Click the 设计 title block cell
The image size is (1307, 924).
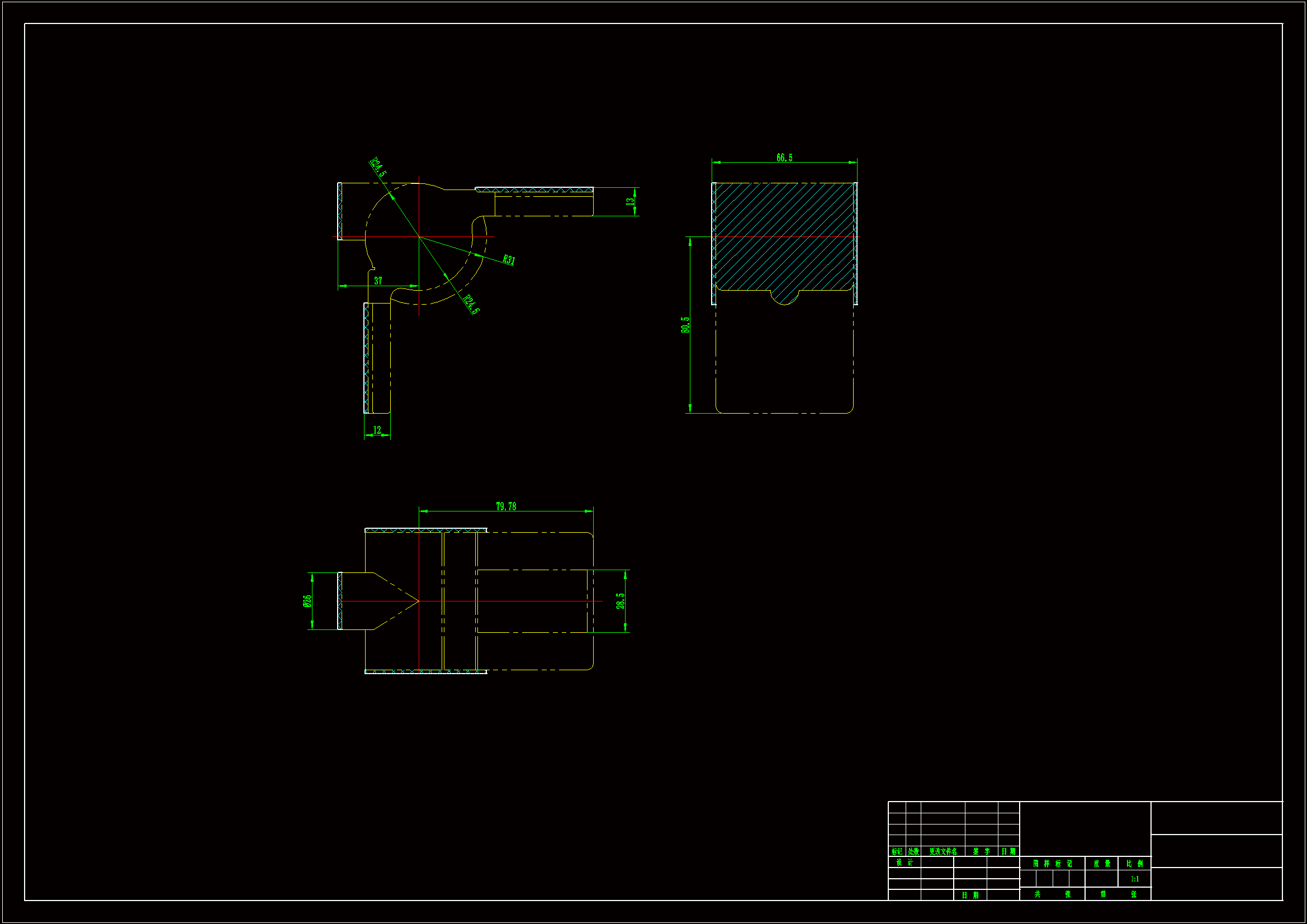coord(904,863)
